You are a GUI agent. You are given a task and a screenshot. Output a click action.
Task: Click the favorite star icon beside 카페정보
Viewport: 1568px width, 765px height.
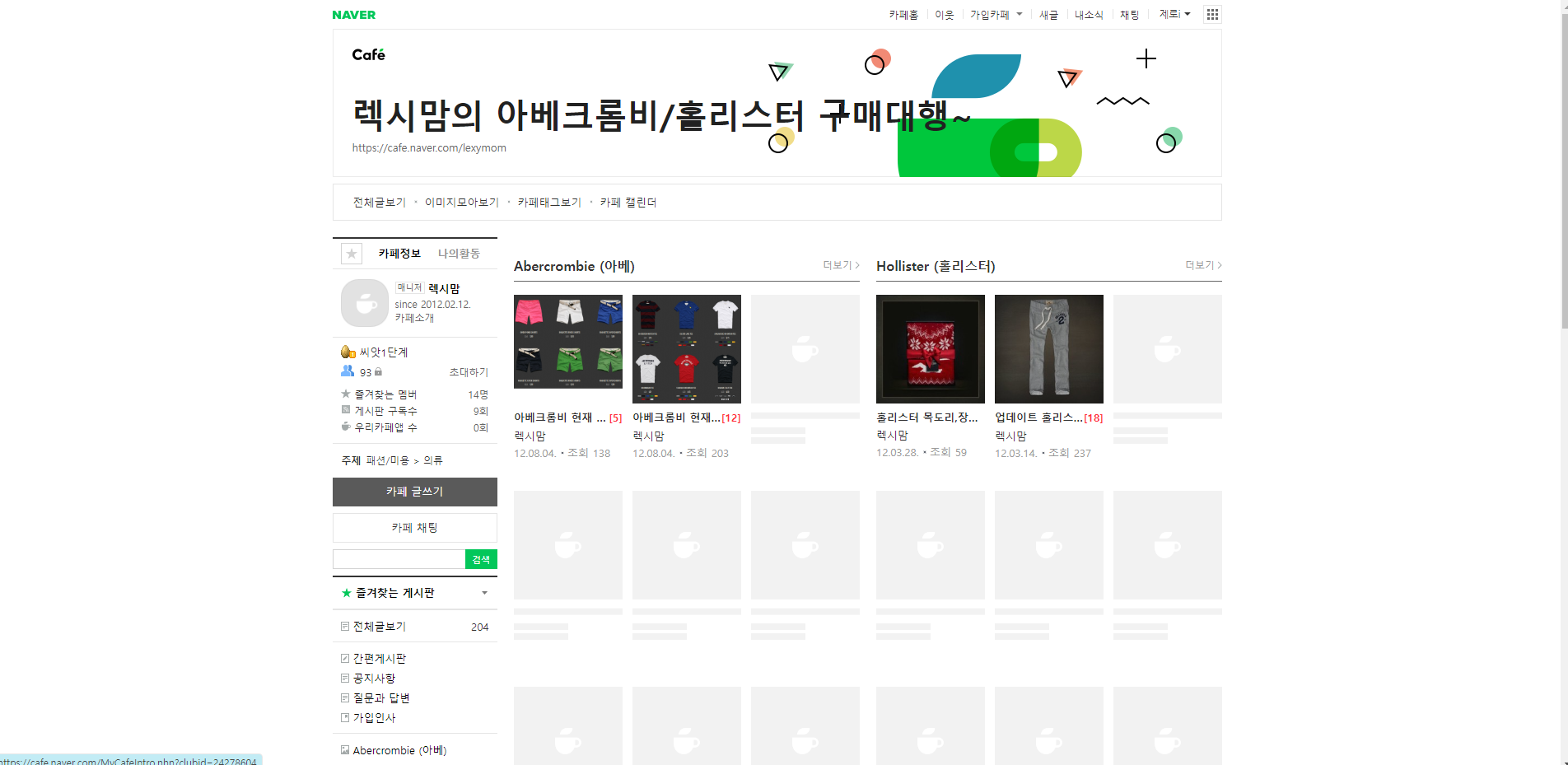pos(352,254)
